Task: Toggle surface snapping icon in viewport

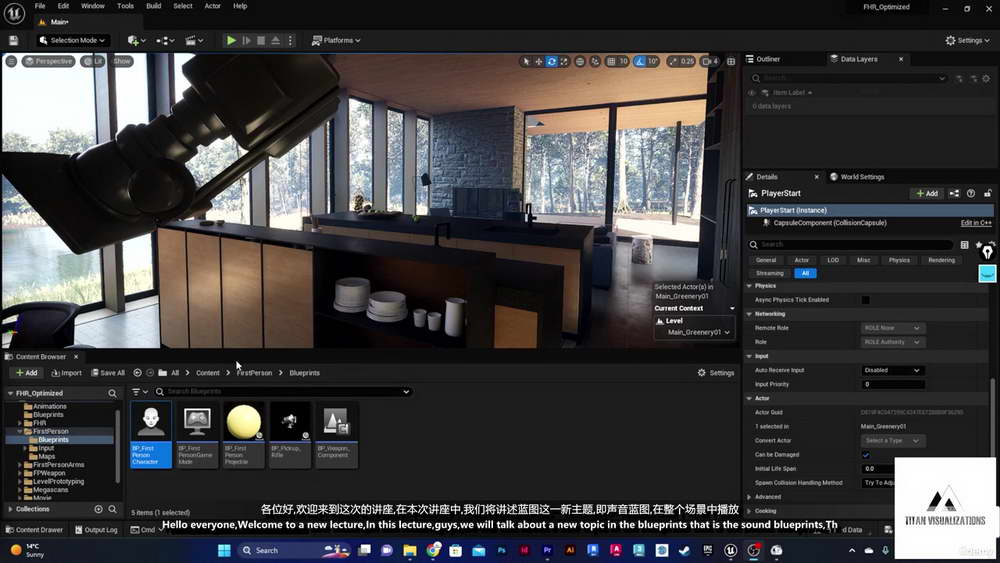Action: [x=595, y=61]
